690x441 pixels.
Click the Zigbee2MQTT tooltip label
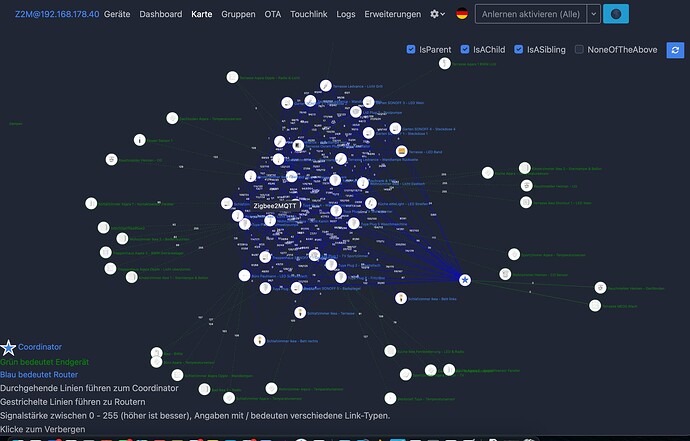click(x=275, y=206)
